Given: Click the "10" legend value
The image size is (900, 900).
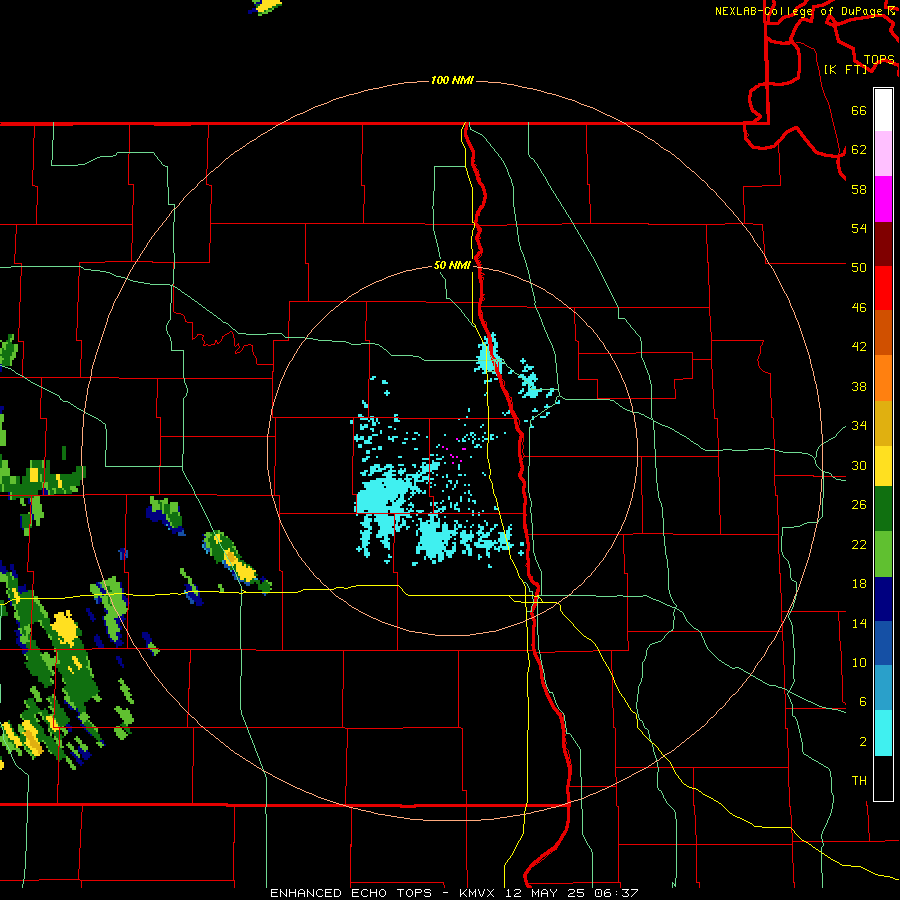Looking at the screenshot, I should (859, 662).
